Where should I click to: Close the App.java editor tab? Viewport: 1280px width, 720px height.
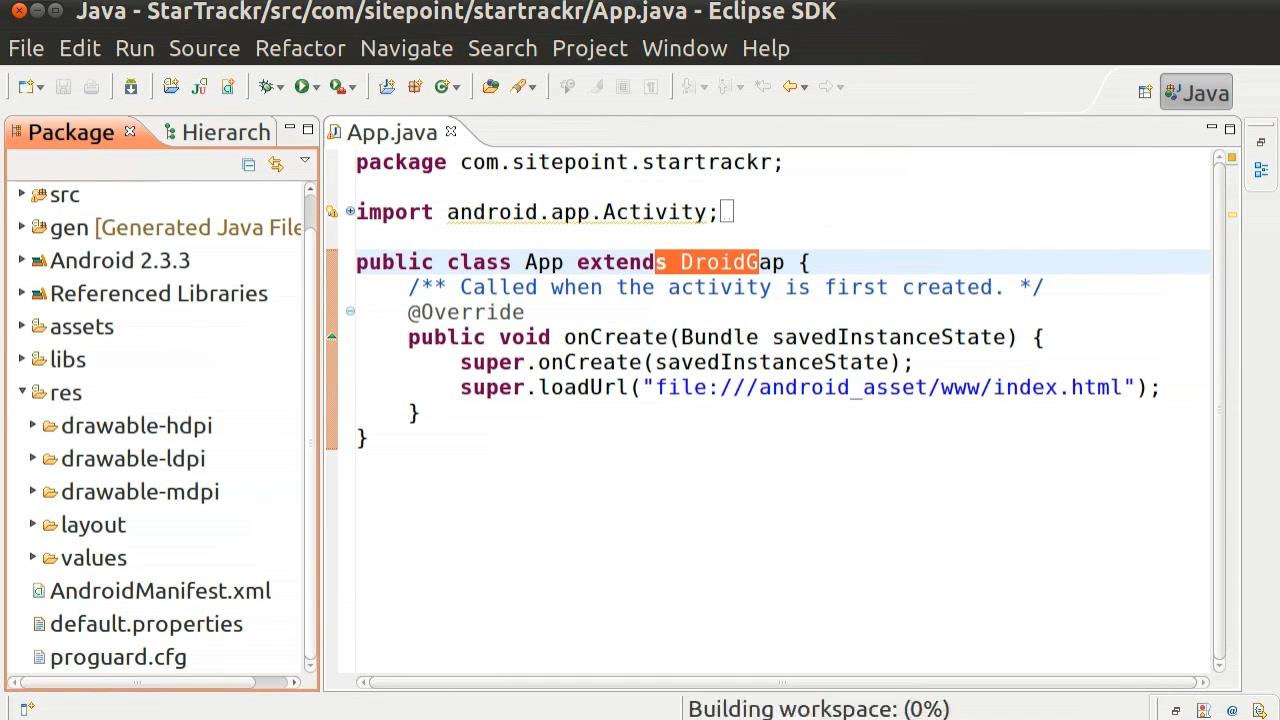pyautogui.click(x=451, y=131)
